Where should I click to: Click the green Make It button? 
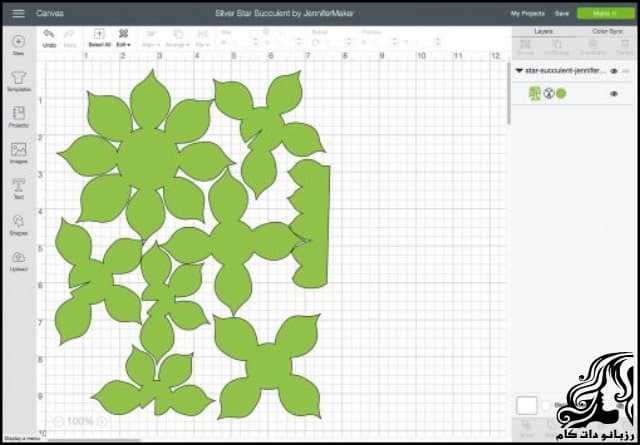point(605,13)
